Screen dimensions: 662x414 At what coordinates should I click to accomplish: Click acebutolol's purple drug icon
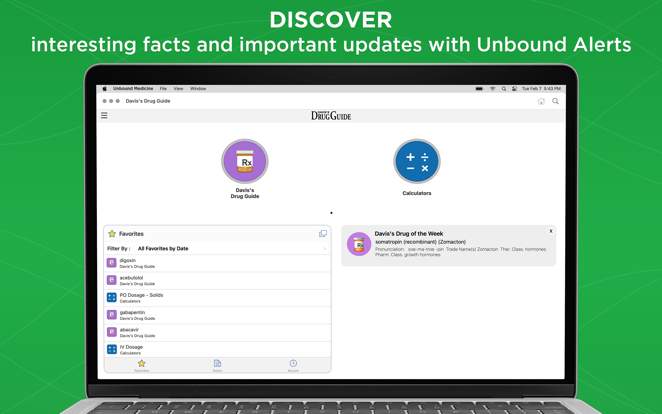pyautogui.click(x=111, y=280)
